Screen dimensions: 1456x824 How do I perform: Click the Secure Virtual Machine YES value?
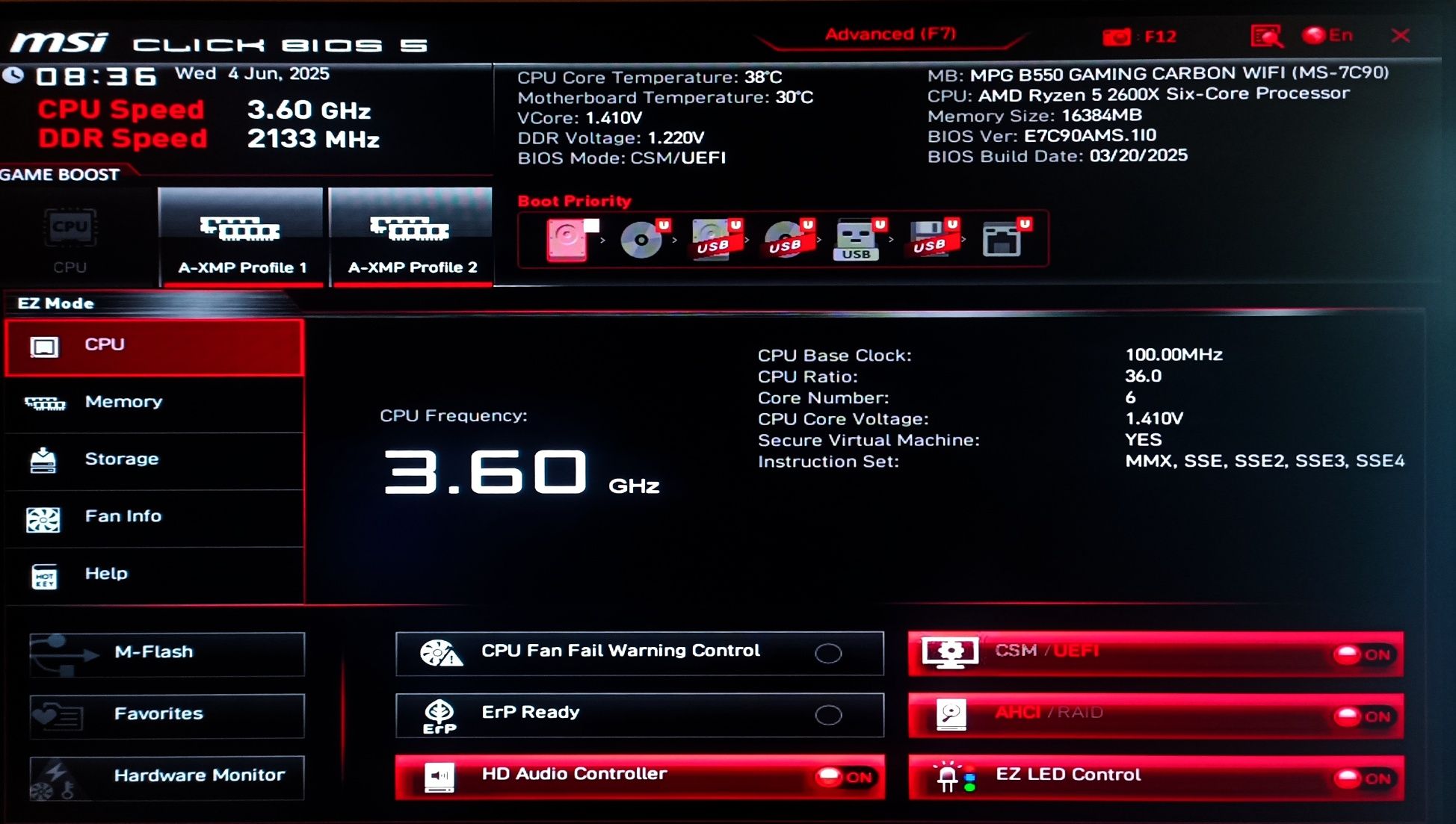click(1144, 439)
